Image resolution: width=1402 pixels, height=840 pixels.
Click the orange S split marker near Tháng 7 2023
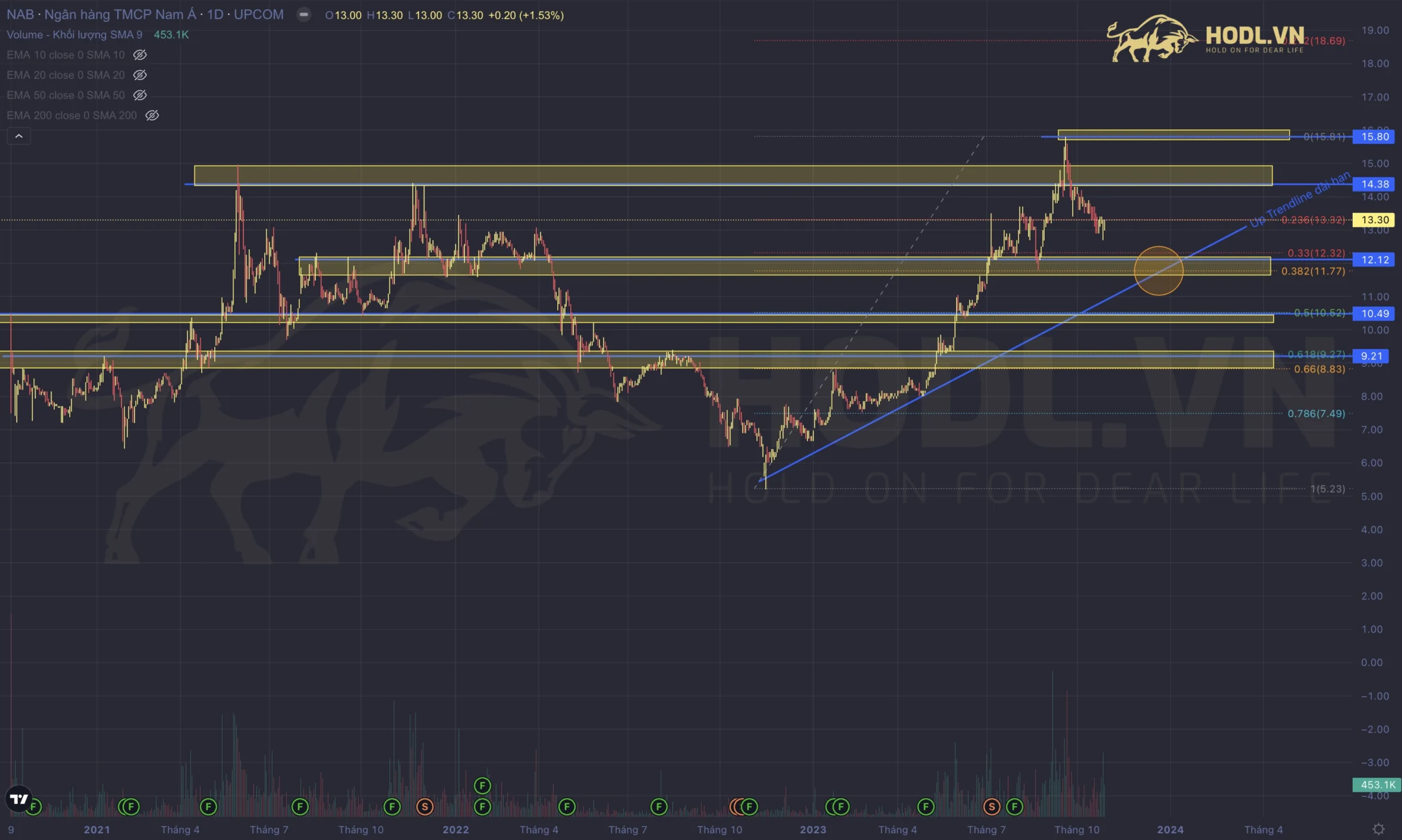[991, 807]
